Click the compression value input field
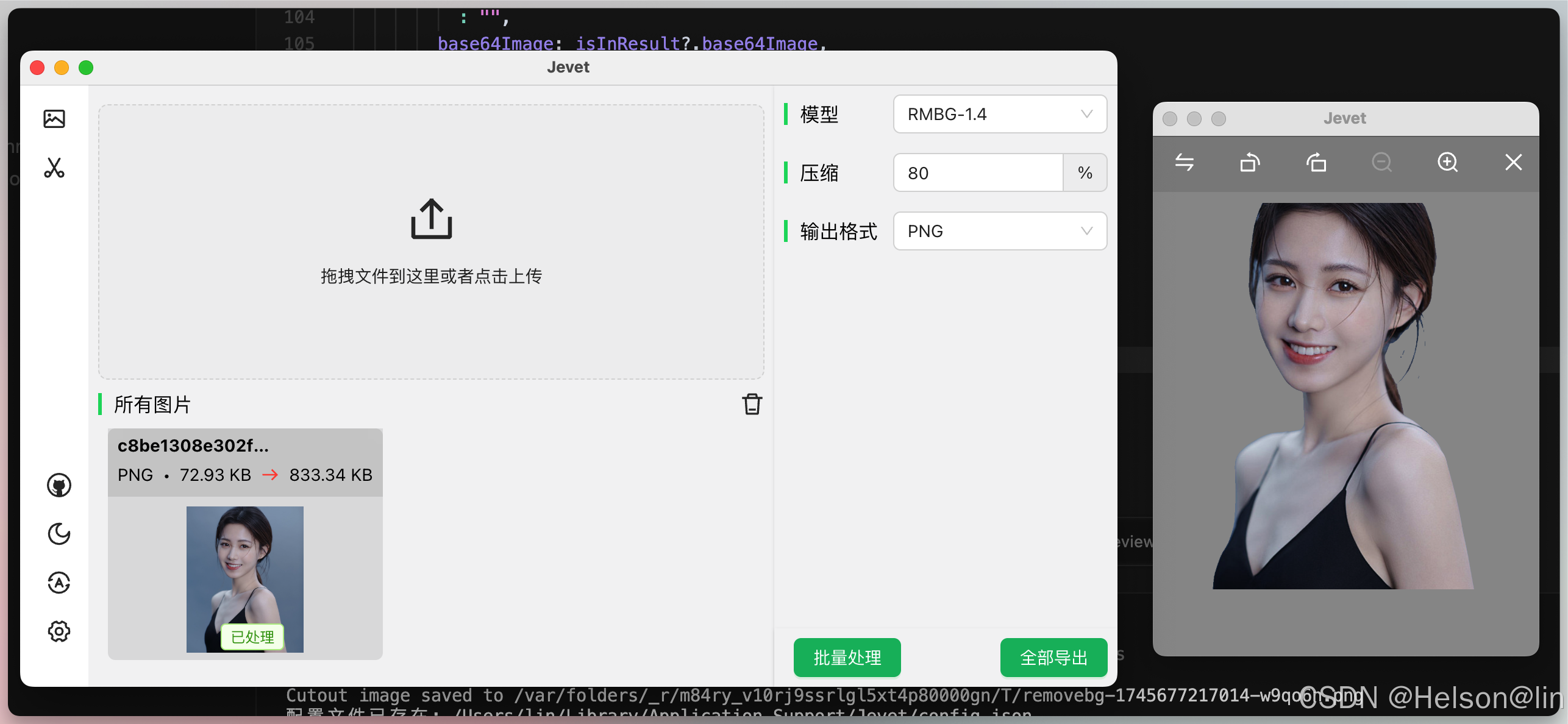This screenshot has height=724, width=1568. pos(978,173)
